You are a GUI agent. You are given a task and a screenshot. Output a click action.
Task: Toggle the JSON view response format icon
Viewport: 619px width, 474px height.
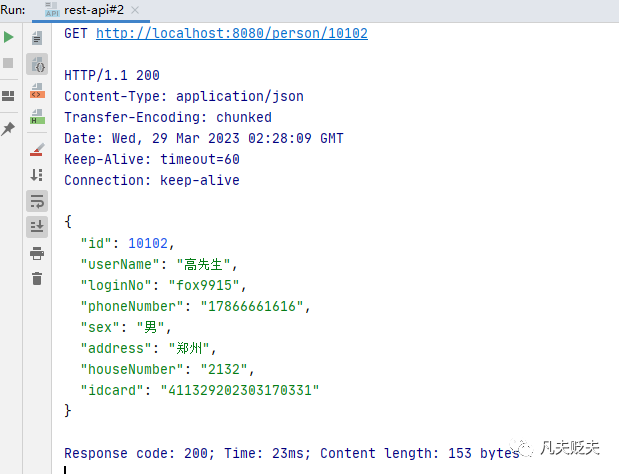[x=37, y=64]
